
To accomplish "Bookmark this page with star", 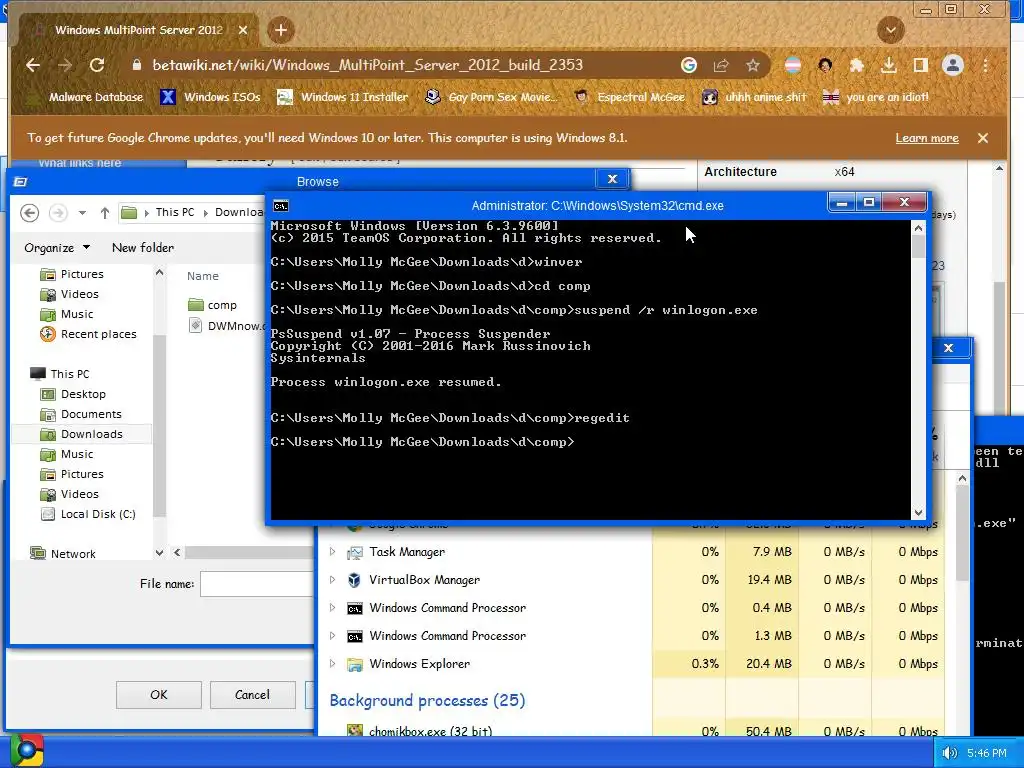I will 752,65.
